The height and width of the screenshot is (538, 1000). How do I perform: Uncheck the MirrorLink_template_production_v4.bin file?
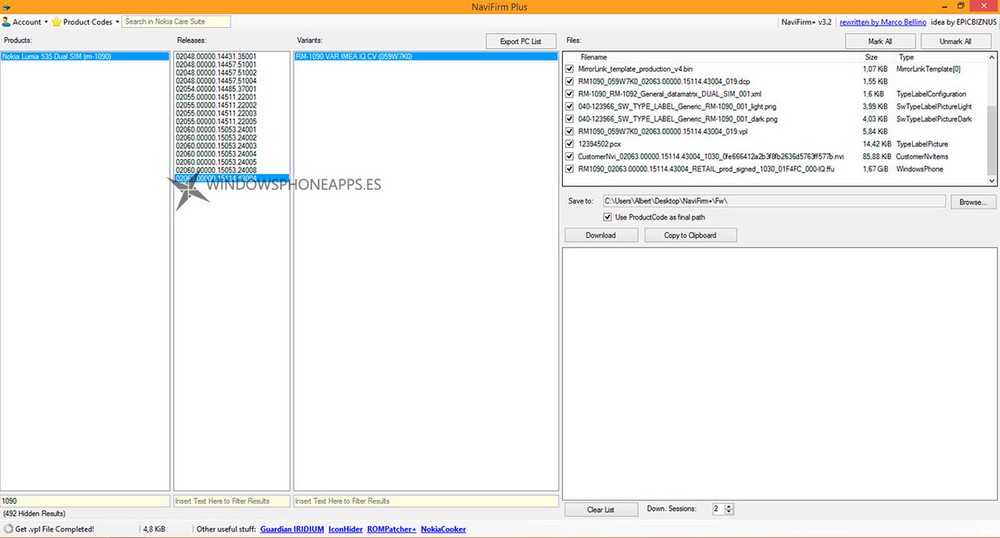tap(570, 68)
